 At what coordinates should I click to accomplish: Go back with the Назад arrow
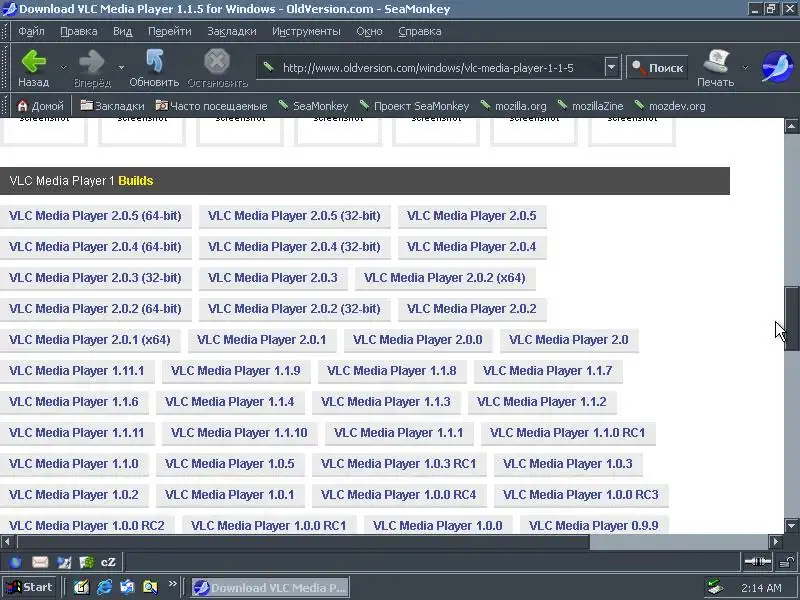33,68
